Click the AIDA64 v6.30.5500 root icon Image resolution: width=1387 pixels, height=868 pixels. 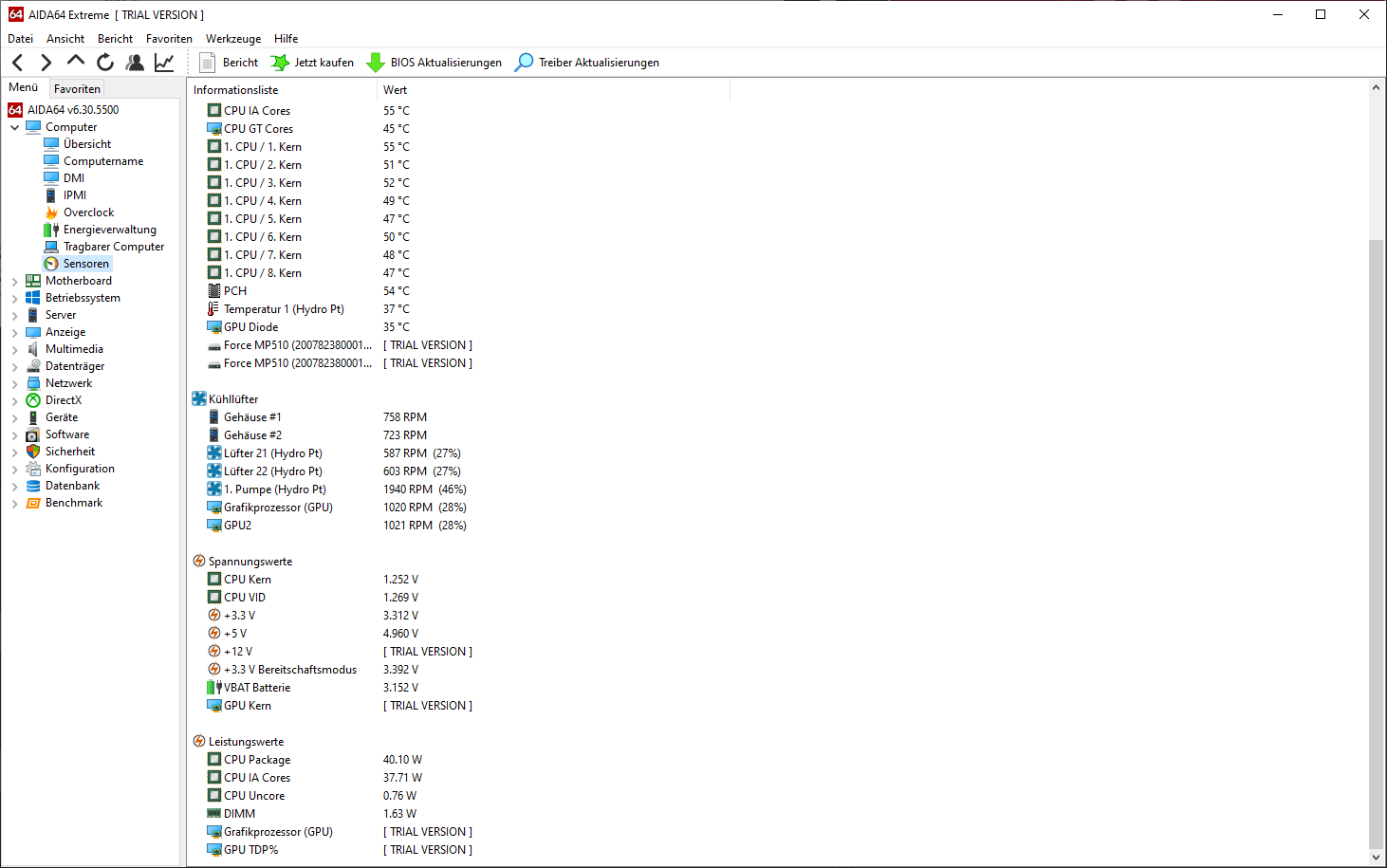tap(15, 110)
